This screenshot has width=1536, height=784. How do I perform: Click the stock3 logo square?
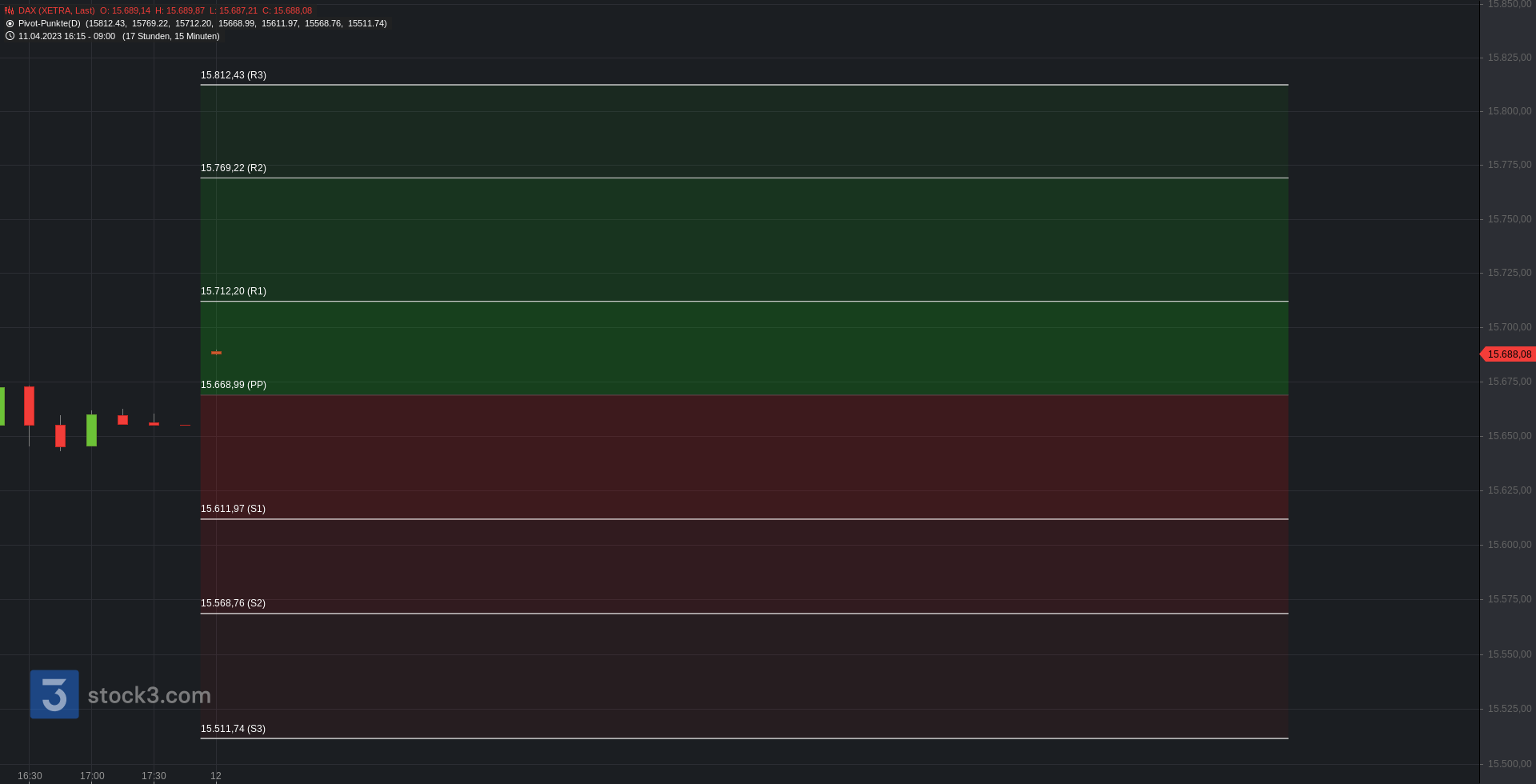pyautogui.click(x=54, y=694)
